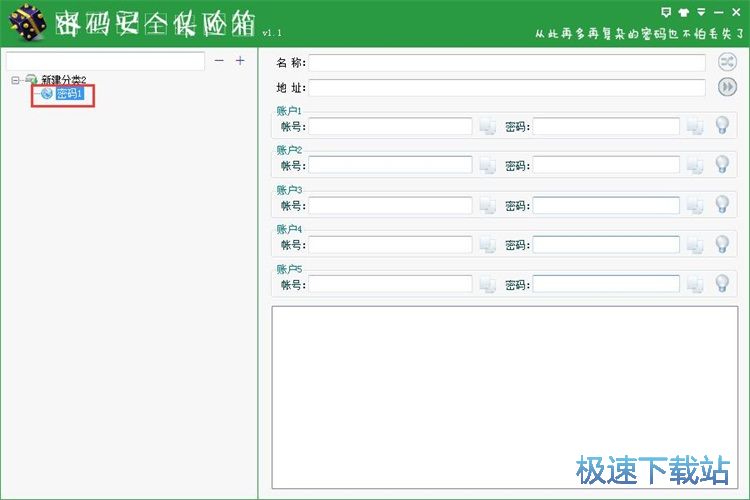Copy the 账户1 account number
The width and height of the screenshot is (750, 500).
(487, 126)
